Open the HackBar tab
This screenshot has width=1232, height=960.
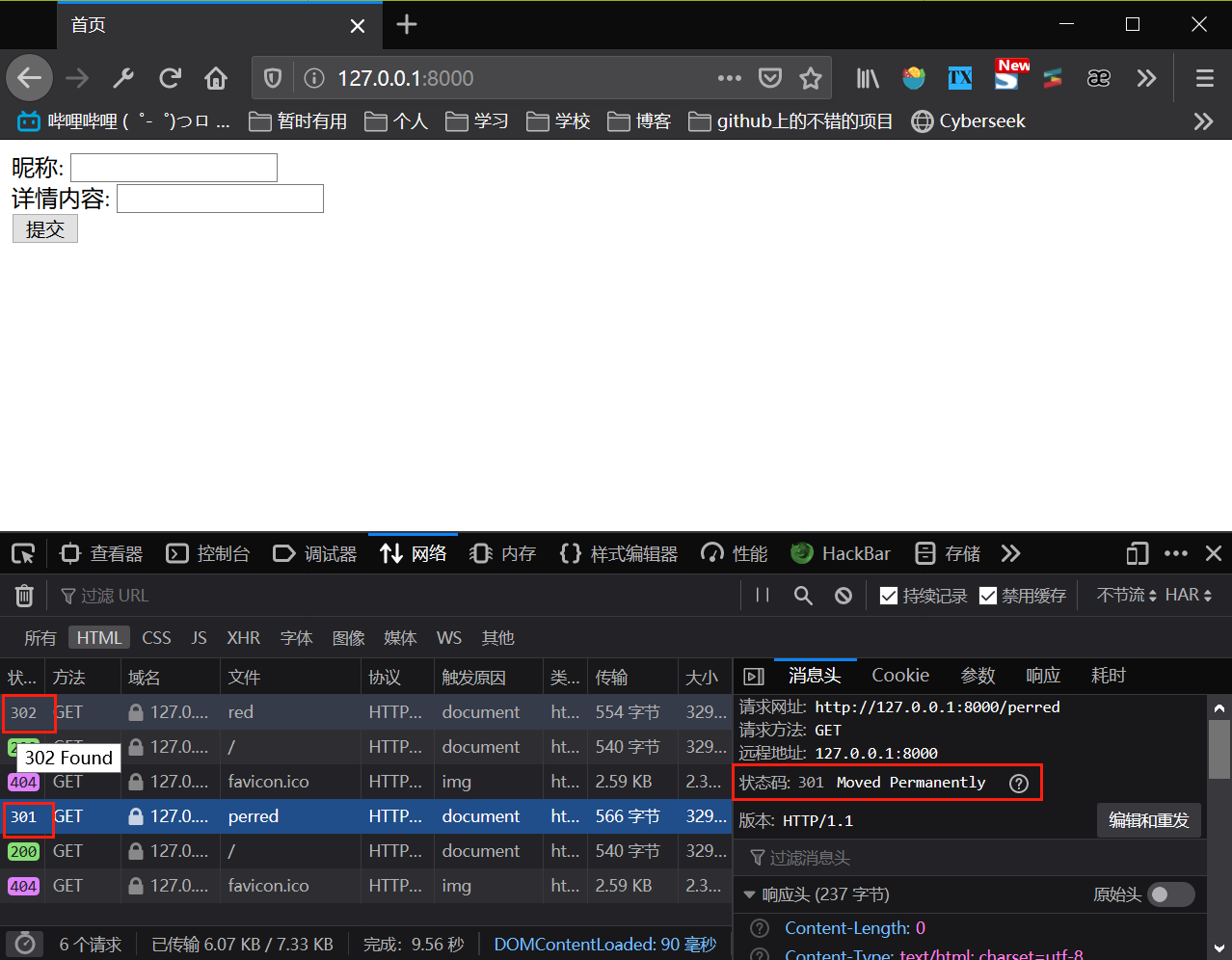tap(841, 553)
